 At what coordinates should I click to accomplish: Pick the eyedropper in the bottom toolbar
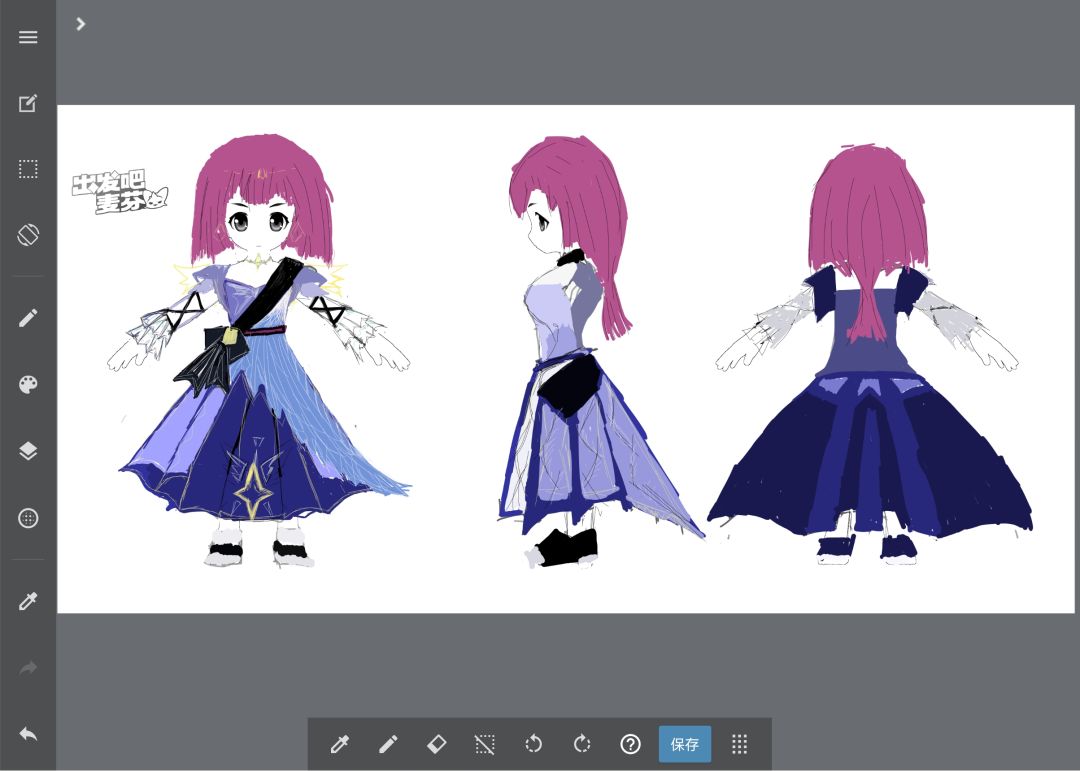click(x=340, y=744)
